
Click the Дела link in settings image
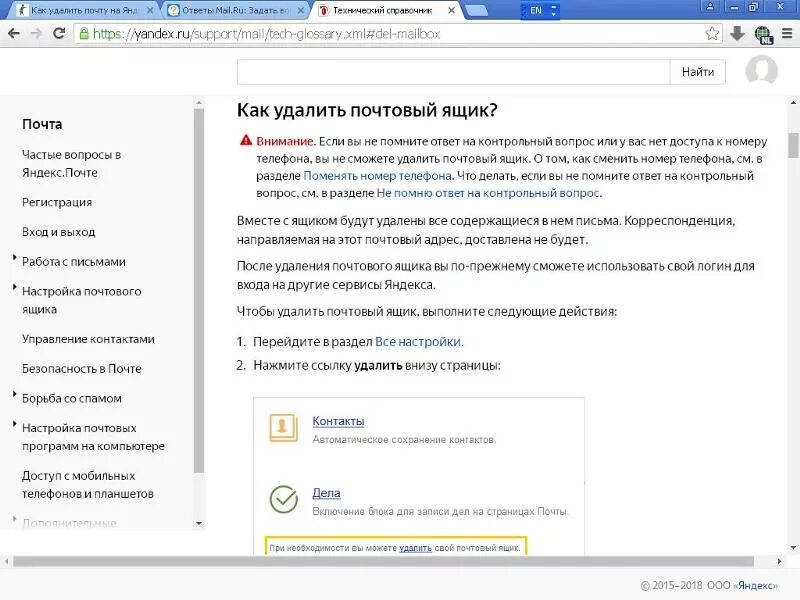[326, 493]
